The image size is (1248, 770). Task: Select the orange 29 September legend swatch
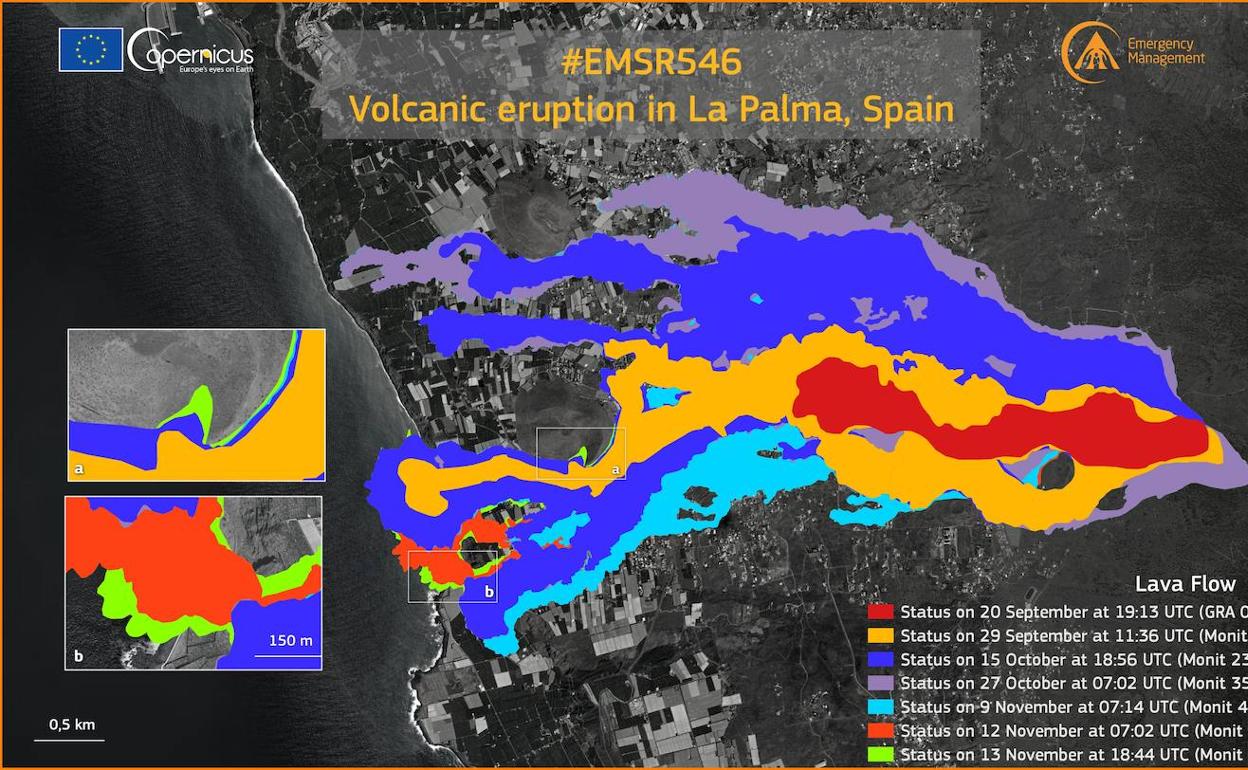[881, 636]
